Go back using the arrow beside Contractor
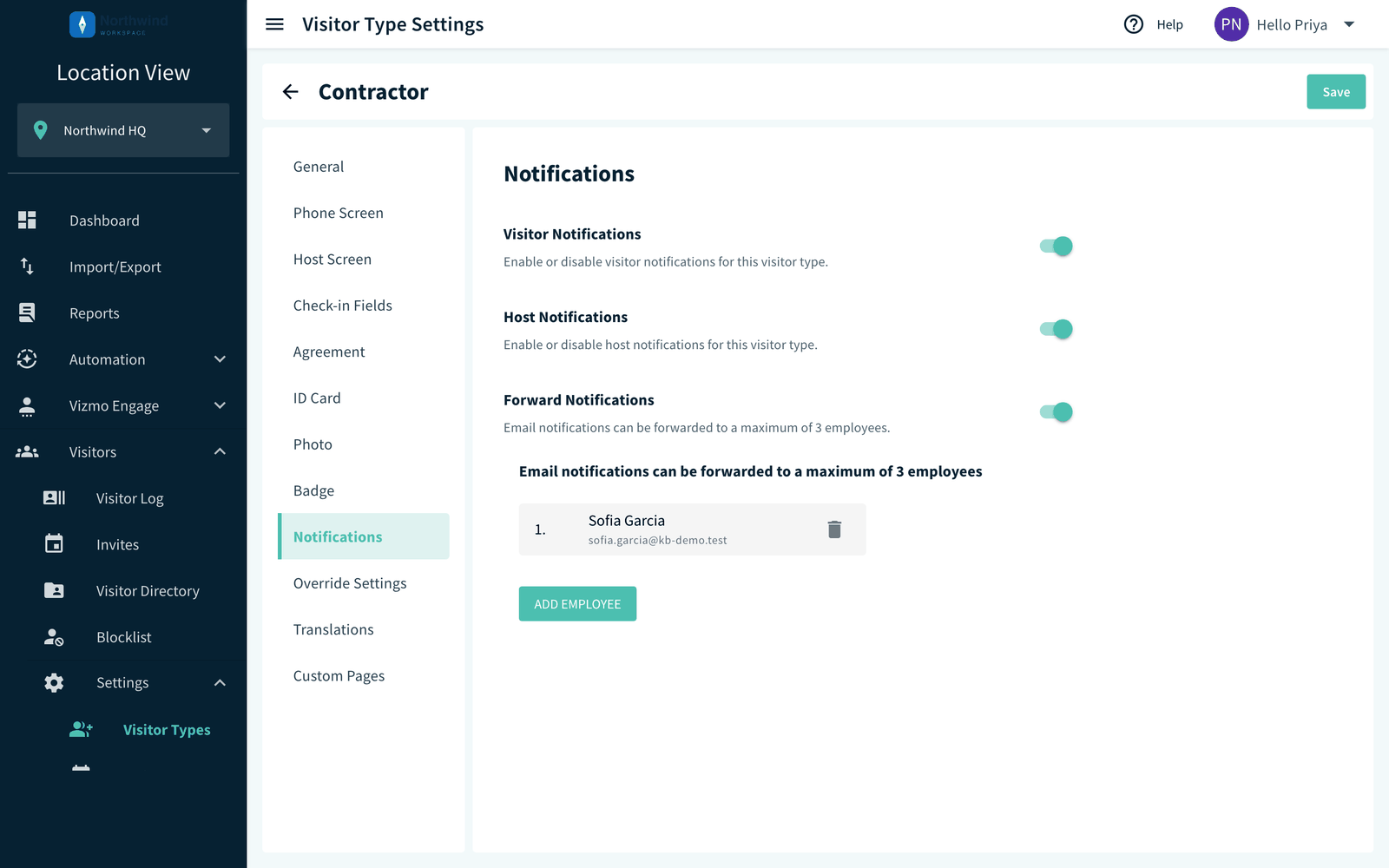1389x868 pixels. (291, 92)
